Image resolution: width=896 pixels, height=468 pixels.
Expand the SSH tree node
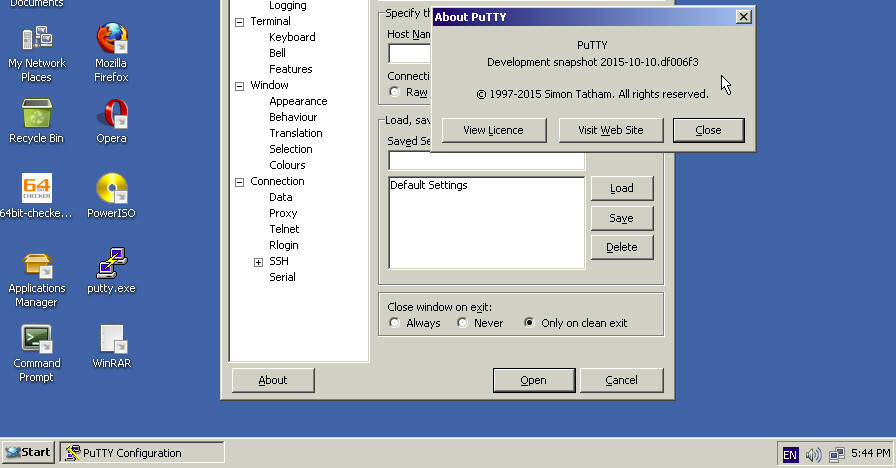pyautogui.click(x=258, y=262)
